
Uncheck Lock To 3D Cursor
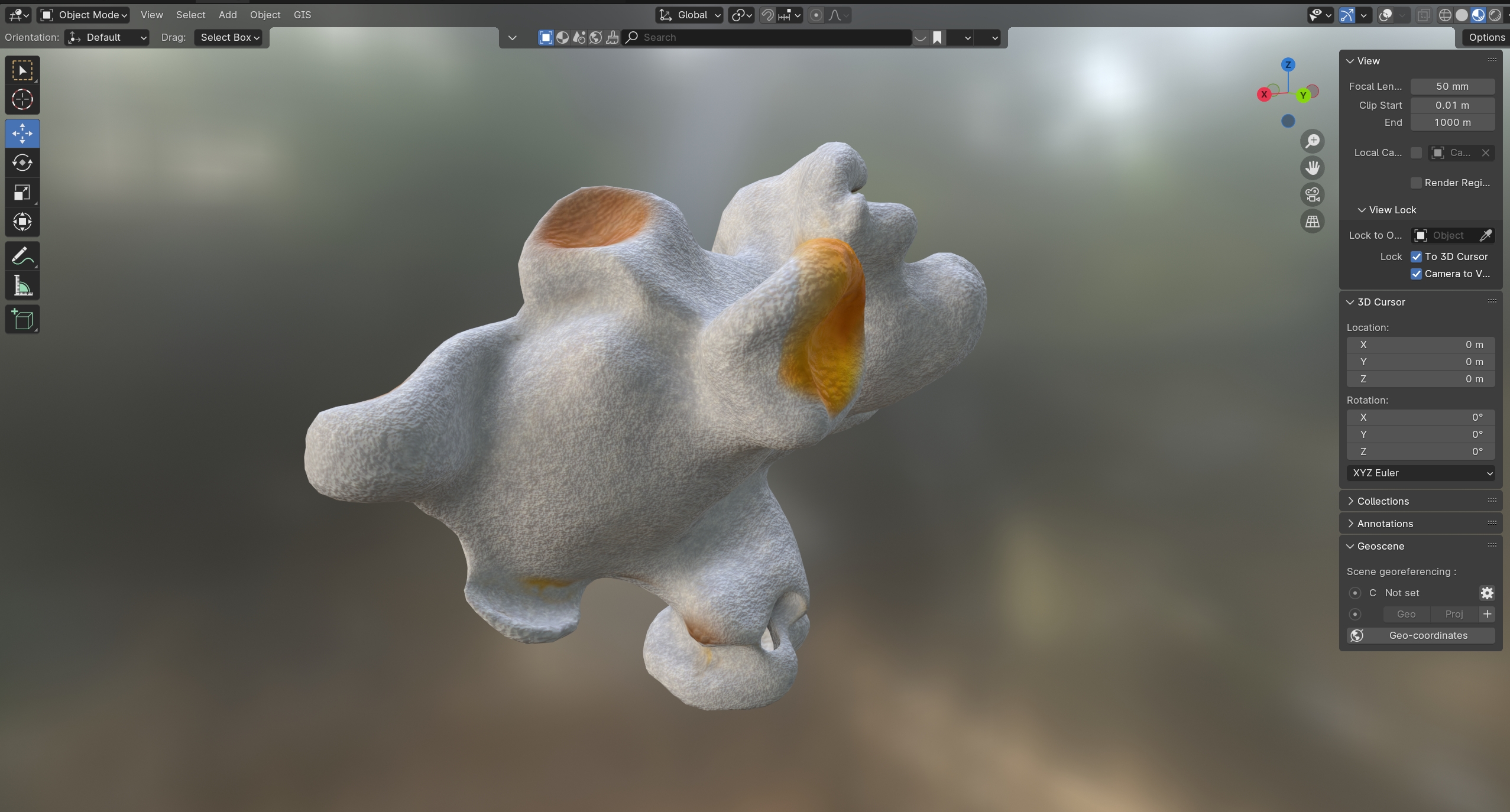coord(1416,256)
